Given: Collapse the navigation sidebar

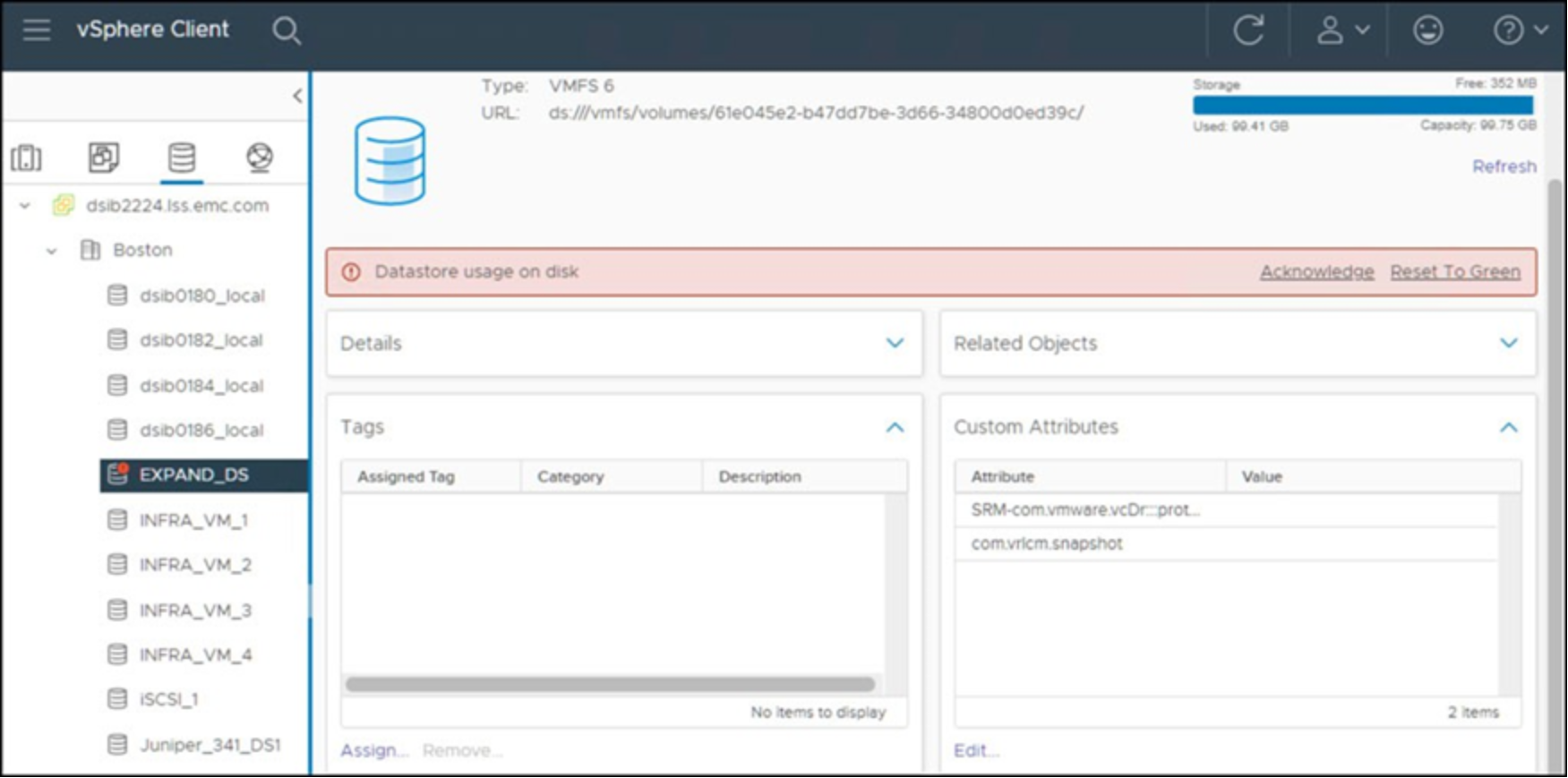Looking at the screenshot, I should click(297, 96).
